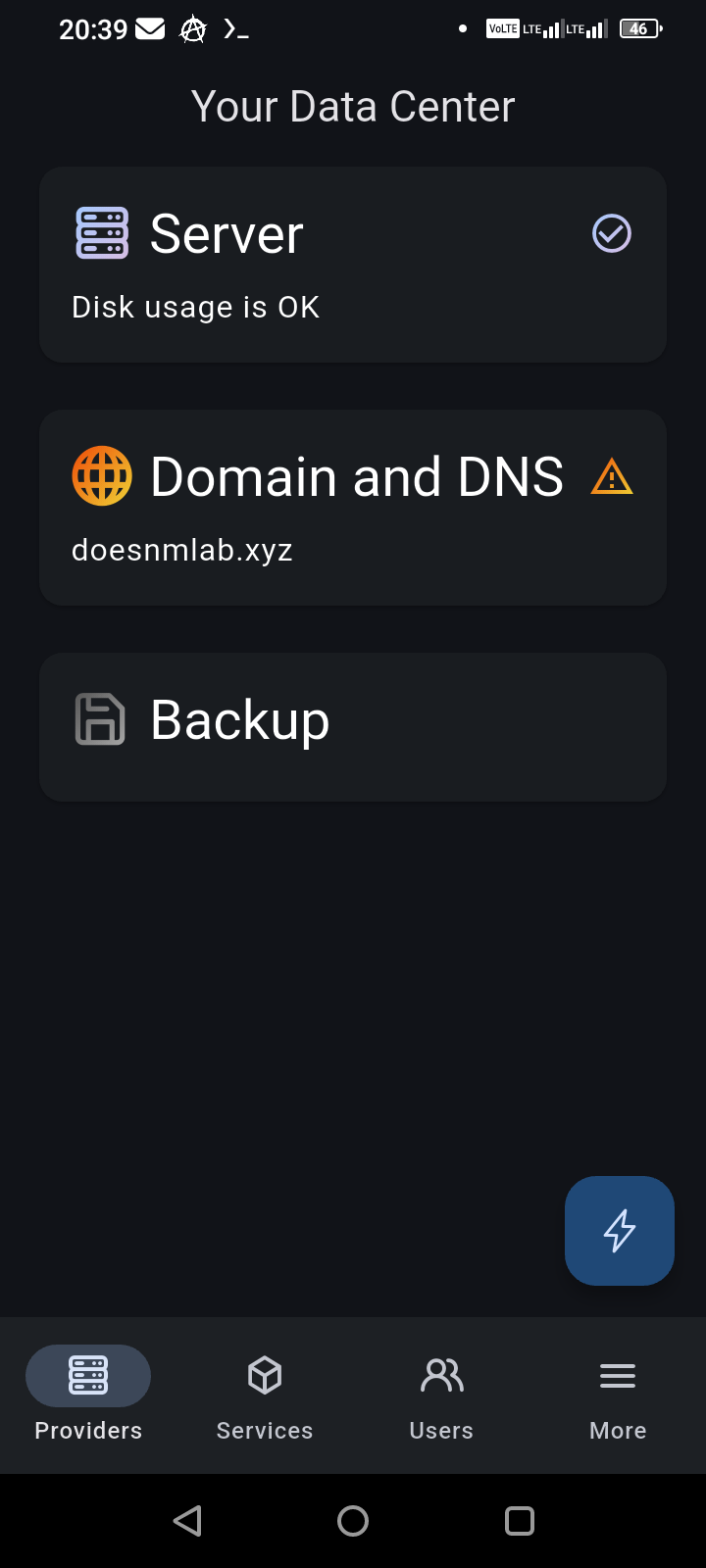Open the Users tab
The height and width of the screenshot is (1568, 706).
pos(441,1394)
